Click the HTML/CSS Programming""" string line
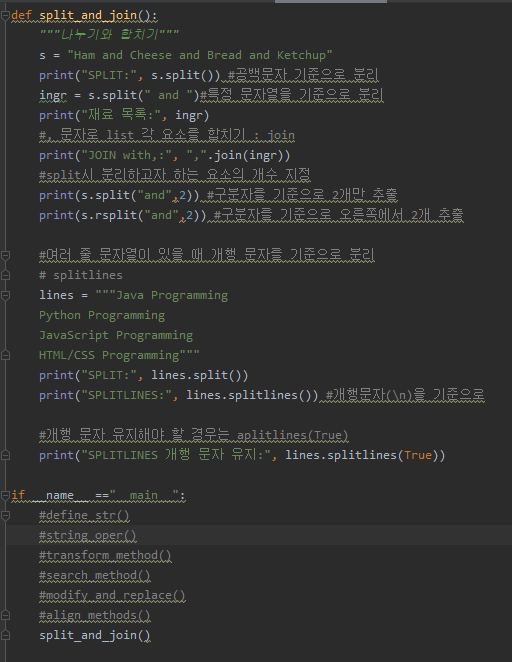The height and width of the screenshot is (662, 512). pos(119,355)
